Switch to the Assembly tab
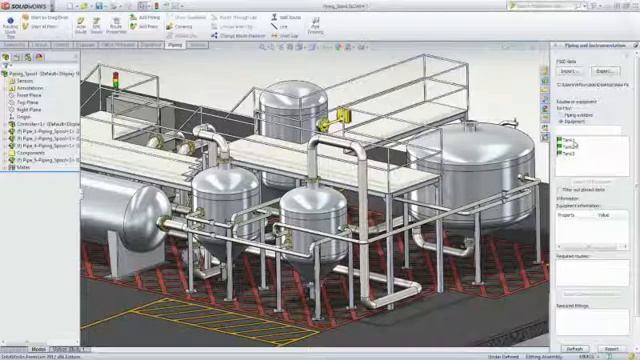Screen dimensions: 640x360 point(14,45)
